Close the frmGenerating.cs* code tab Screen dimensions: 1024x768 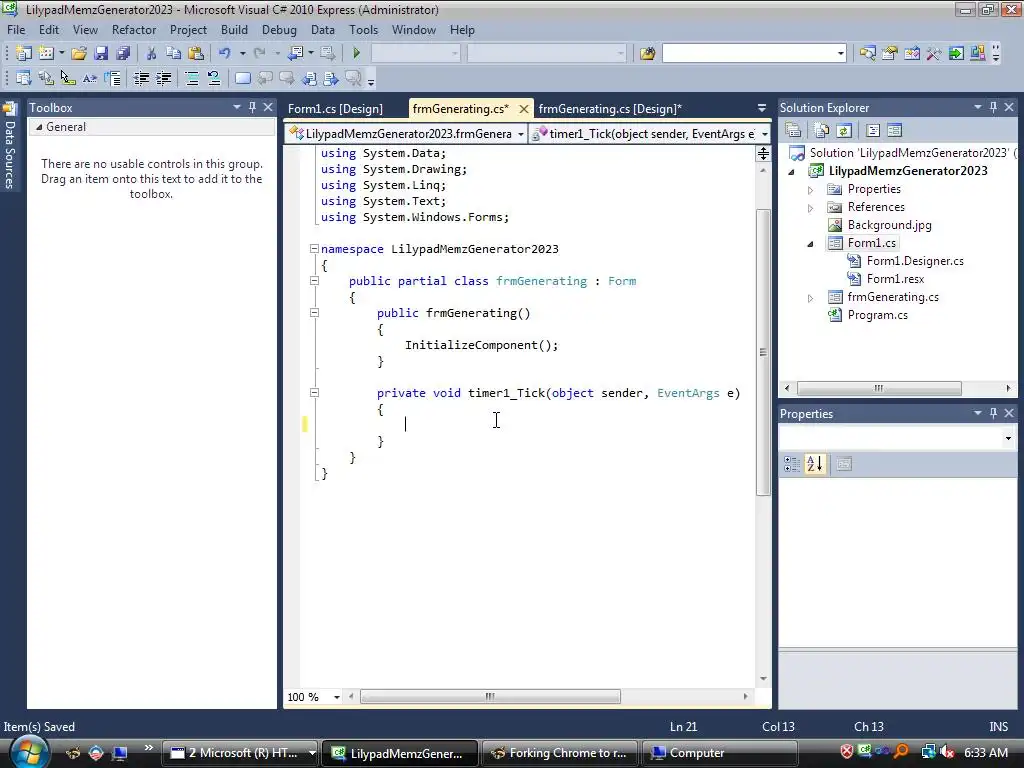[524, 109]
